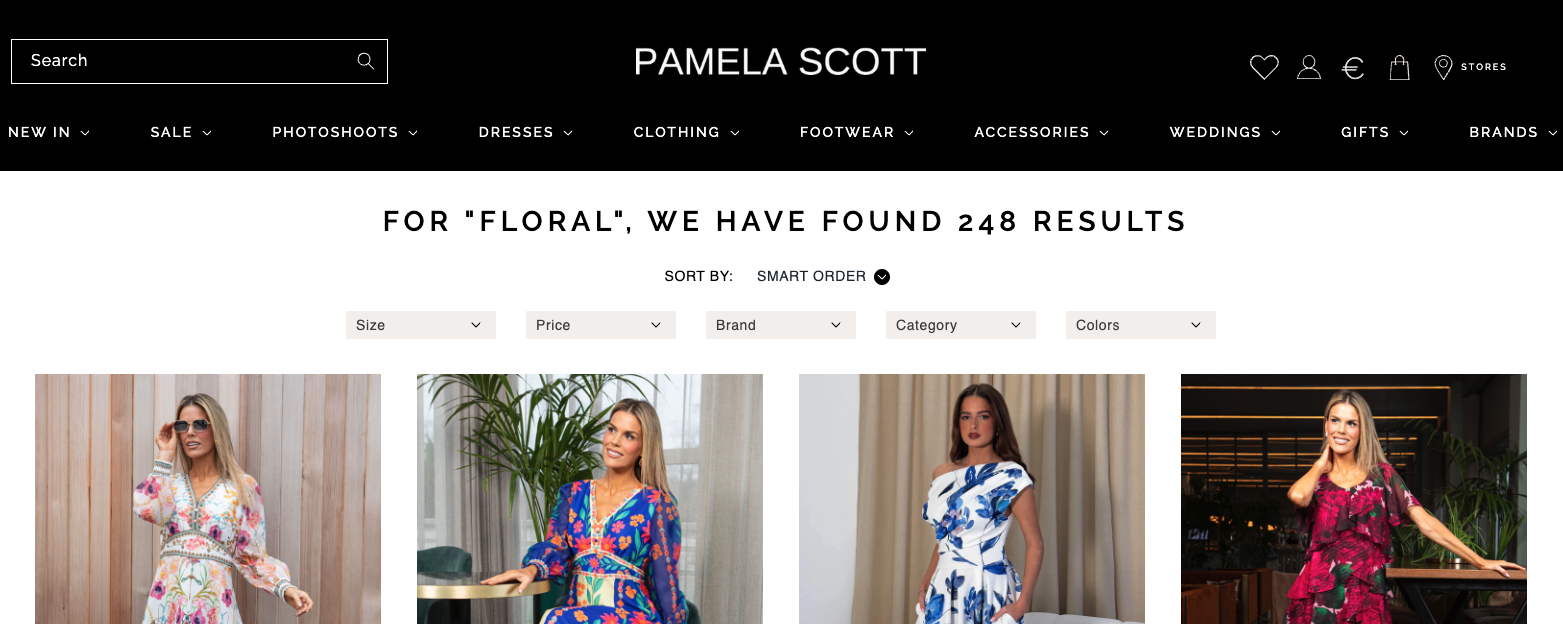The image size is (1563, 624).
Task: Open the Category filter dropdown
Action: point(961,325)
